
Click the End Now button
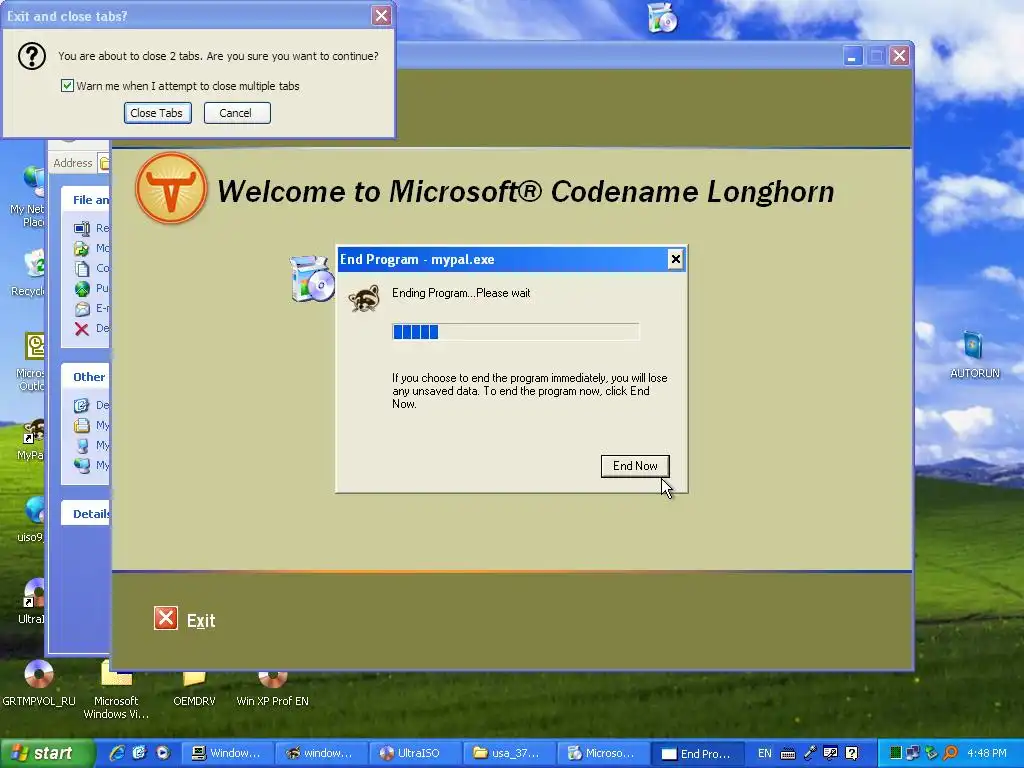point(635,466)
